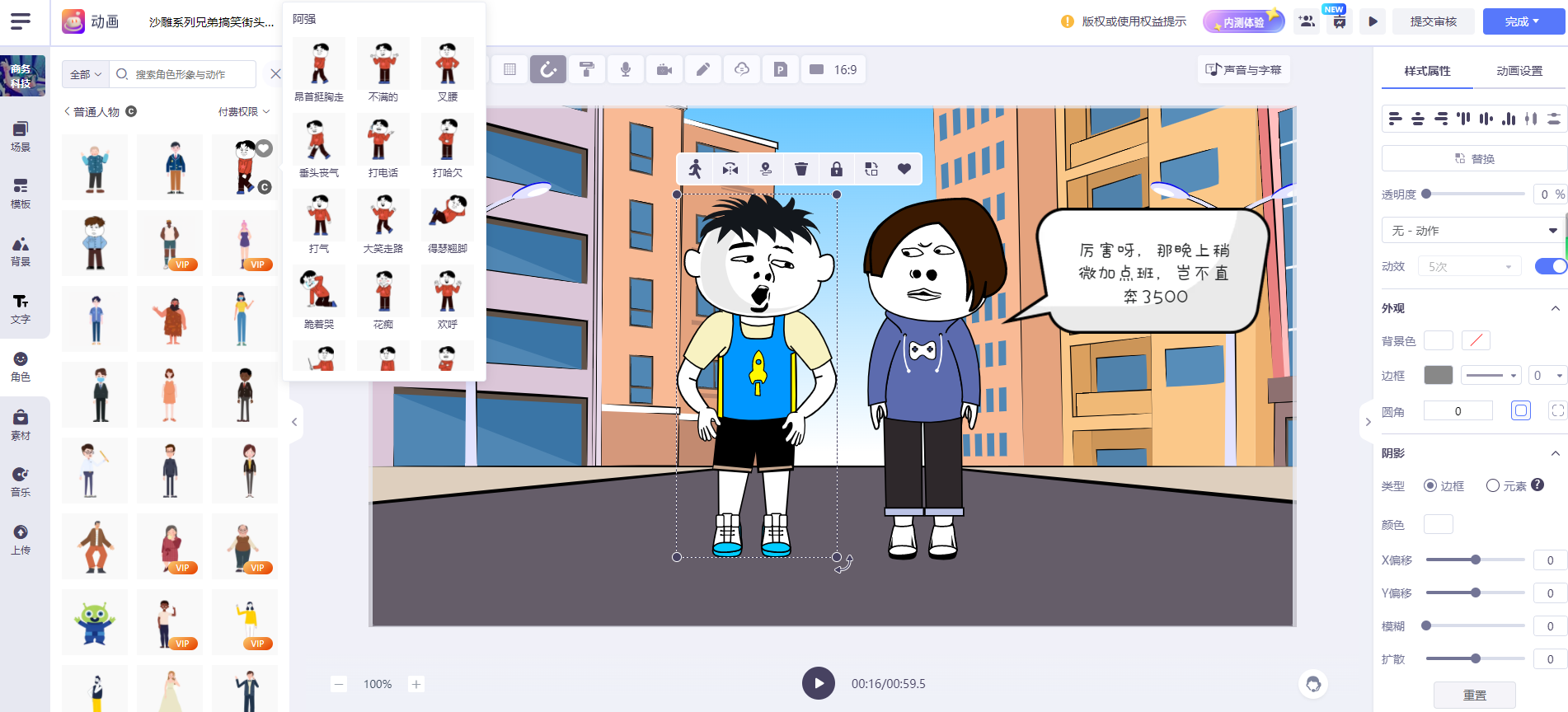
Task: Open the border line style dropdown
Action: pyautogui.click(x=1491, y=375)
